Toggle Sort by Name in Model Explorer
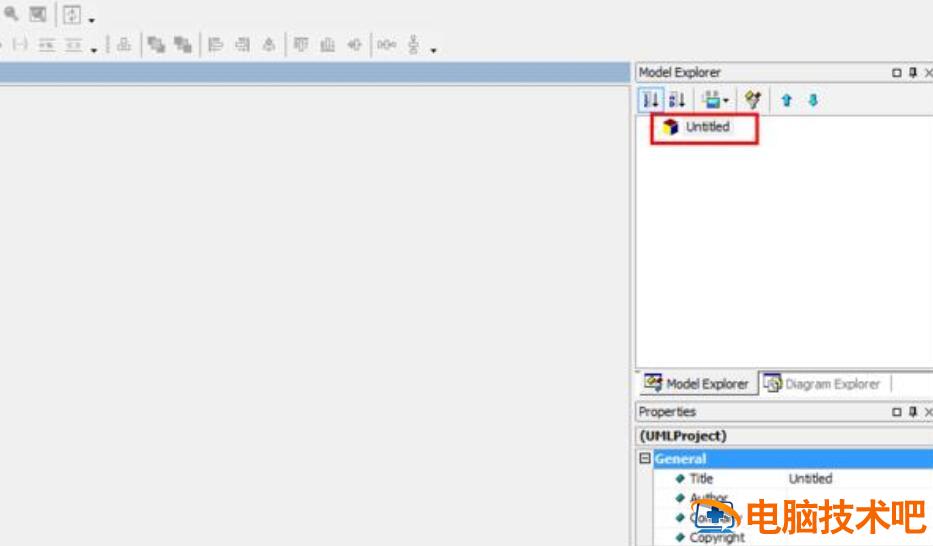The width and height of the screenshot is (933, 546). pyautogui.click(x=677, y=100)
